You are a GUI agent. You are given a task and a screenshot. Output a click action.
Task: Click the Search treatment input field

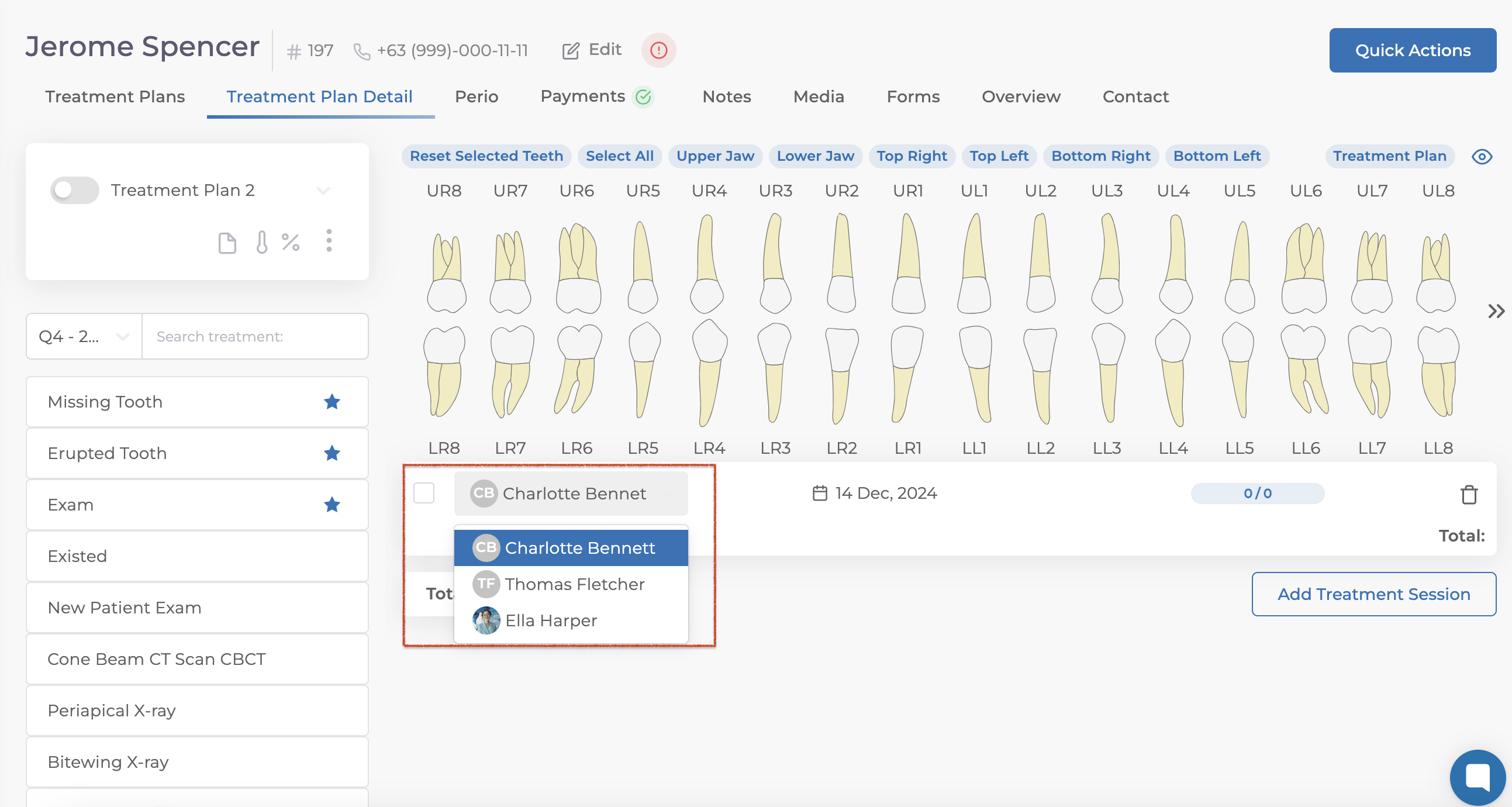pos(255,336)
